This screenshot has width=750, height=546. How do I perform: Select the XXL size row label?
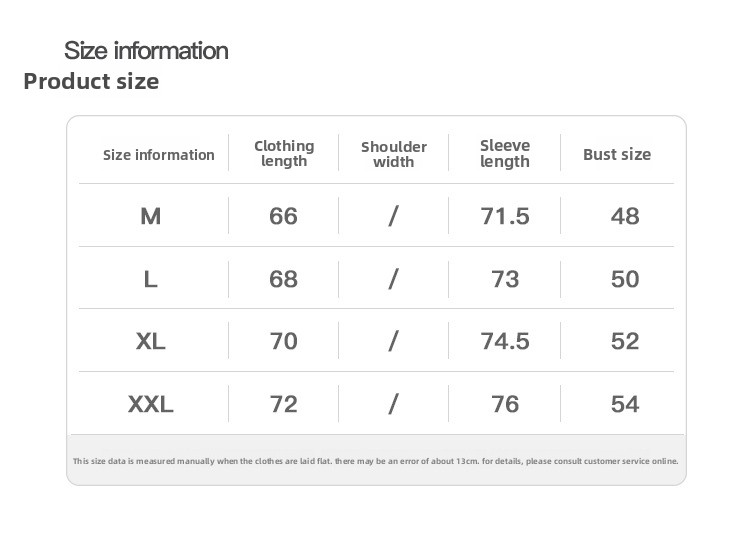151,404
